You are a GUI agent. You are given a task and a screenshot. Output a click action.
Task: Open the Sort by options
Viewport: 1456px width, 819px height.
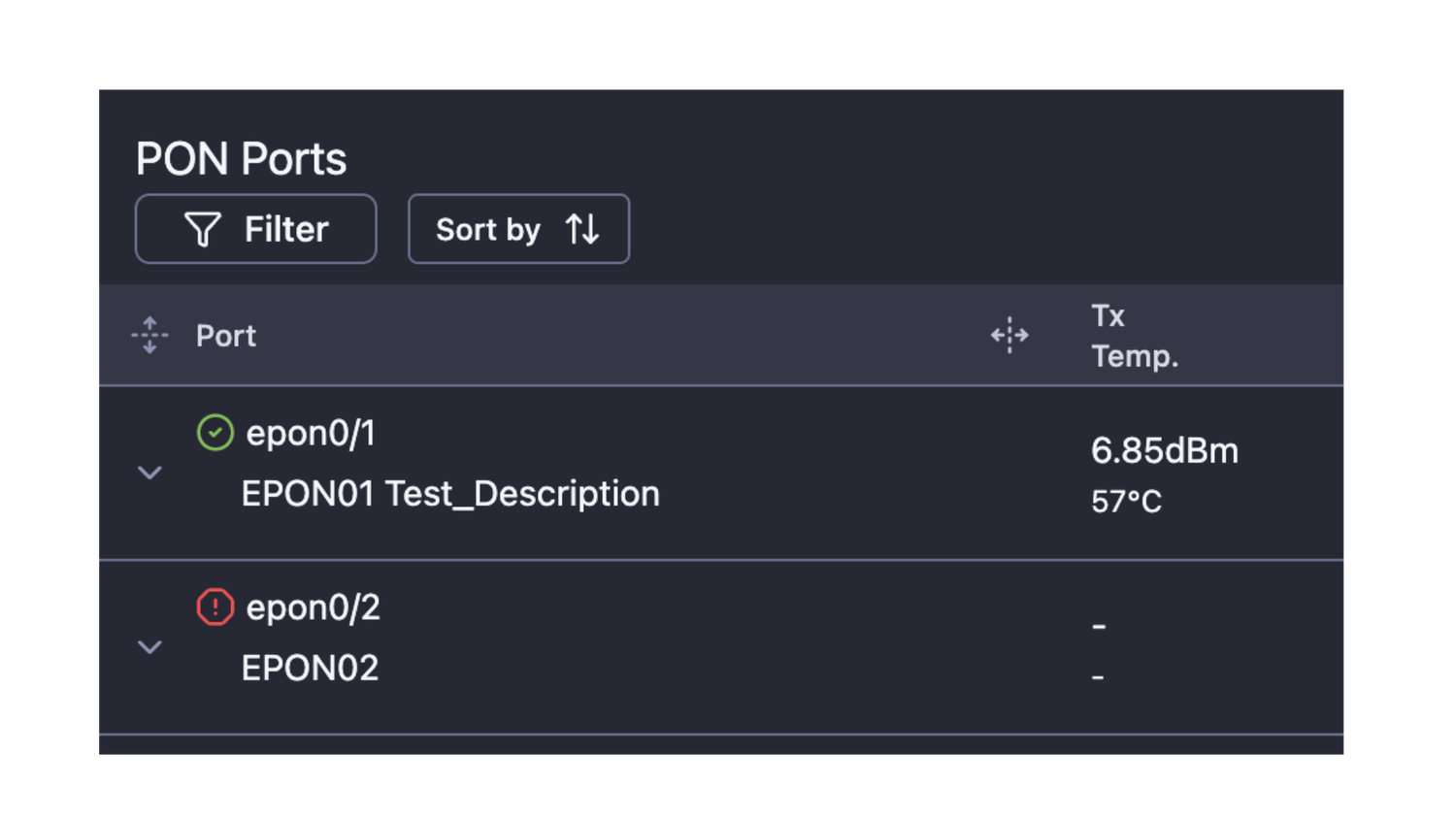(x=518, y=229)
